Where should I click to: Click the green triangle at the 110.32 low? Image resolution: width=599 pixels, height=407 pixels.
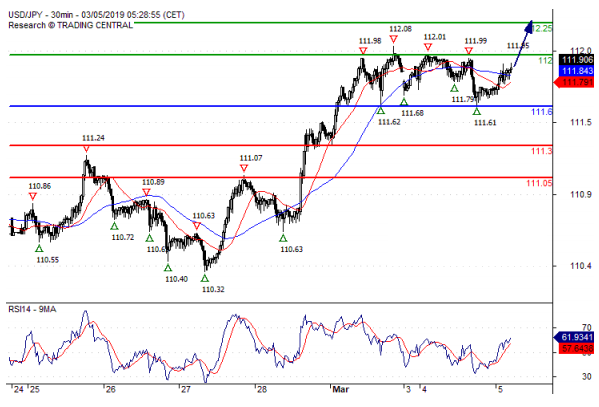pyautogui.click(x=205, y=278)
